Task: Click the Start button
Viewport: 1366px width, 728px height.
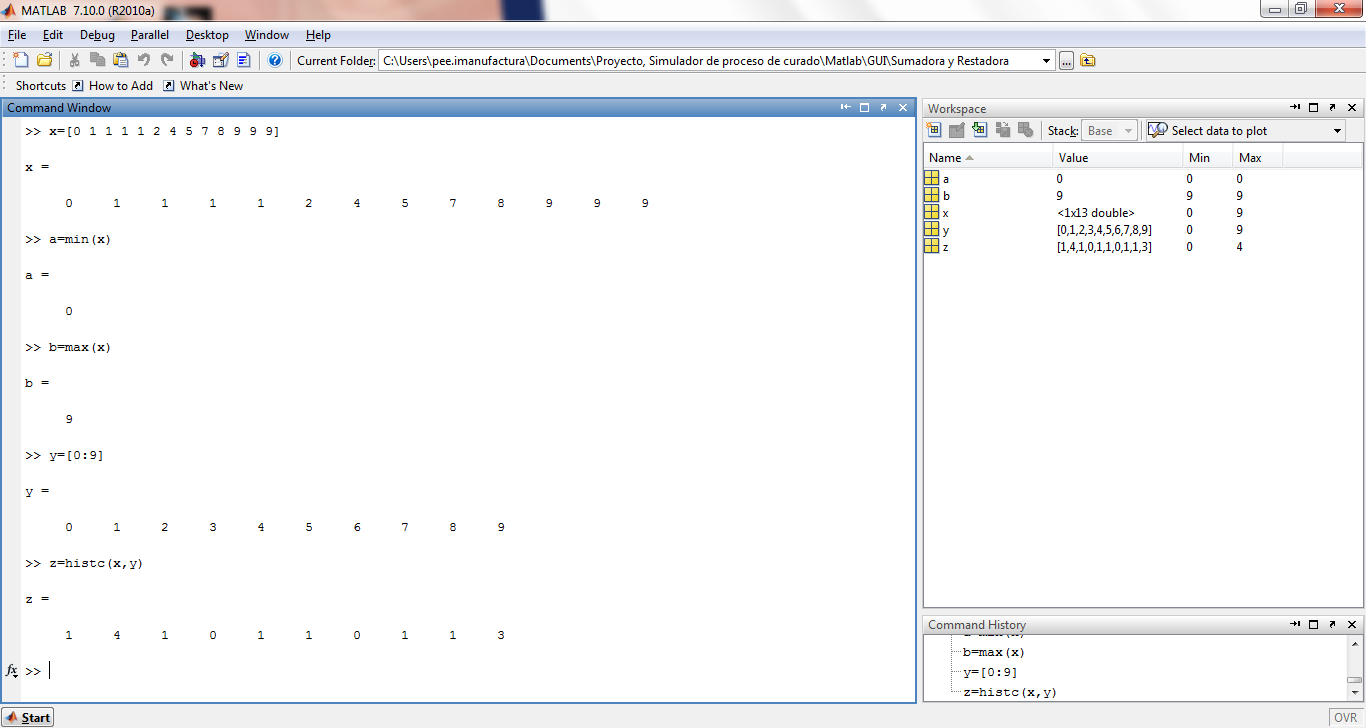Action: 28,717
